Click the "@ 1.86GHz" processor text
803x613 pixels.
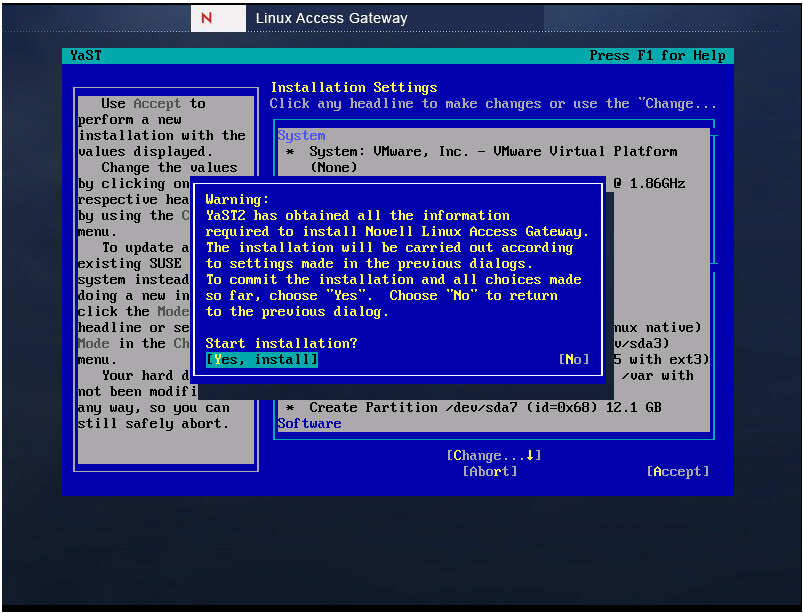(649, 183)
